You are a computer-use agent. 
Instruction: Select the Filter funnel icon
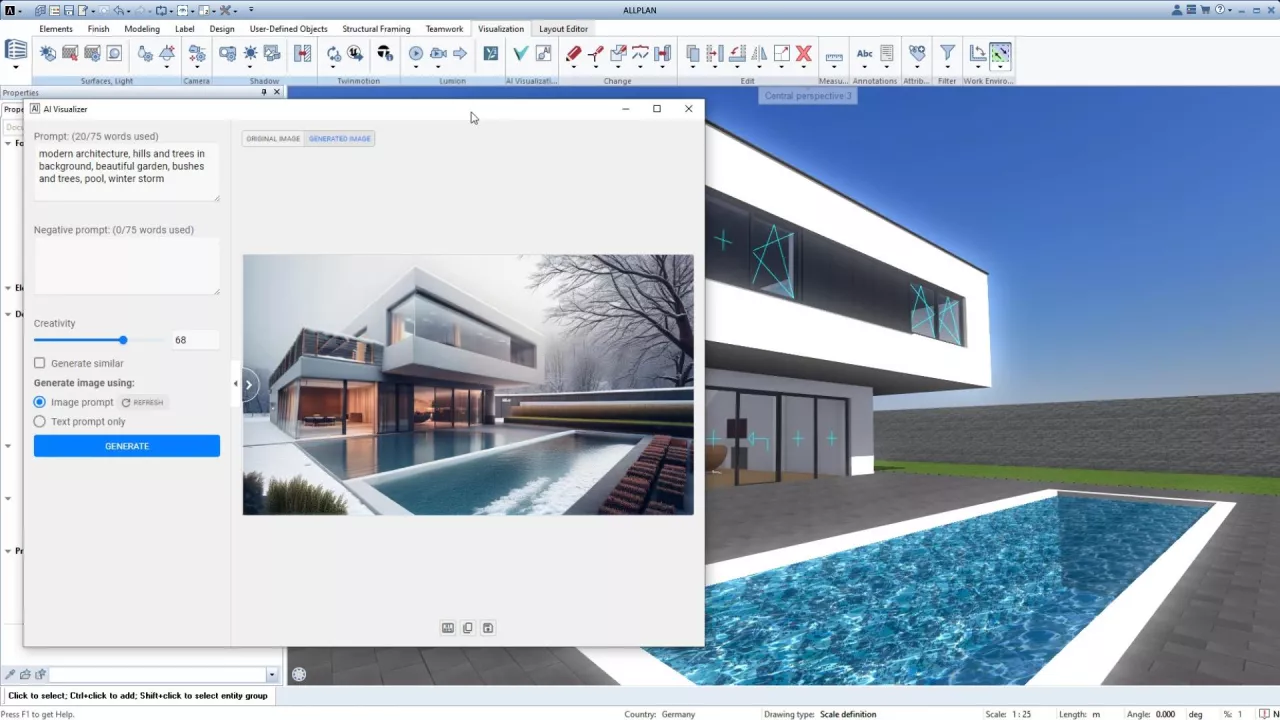coord(947,53)
